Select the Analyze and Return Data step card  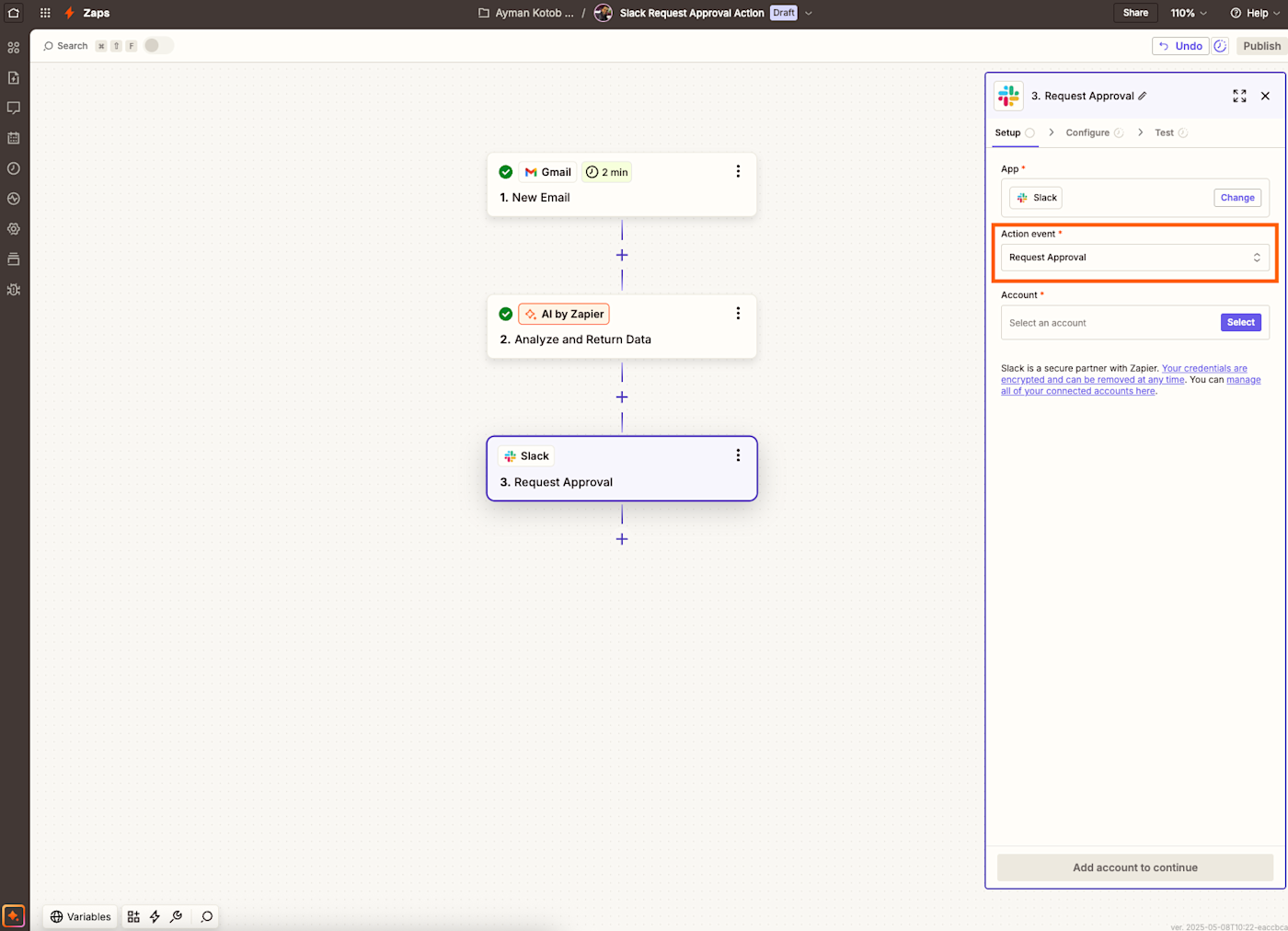pyautogui.click(x=622, y=327)
